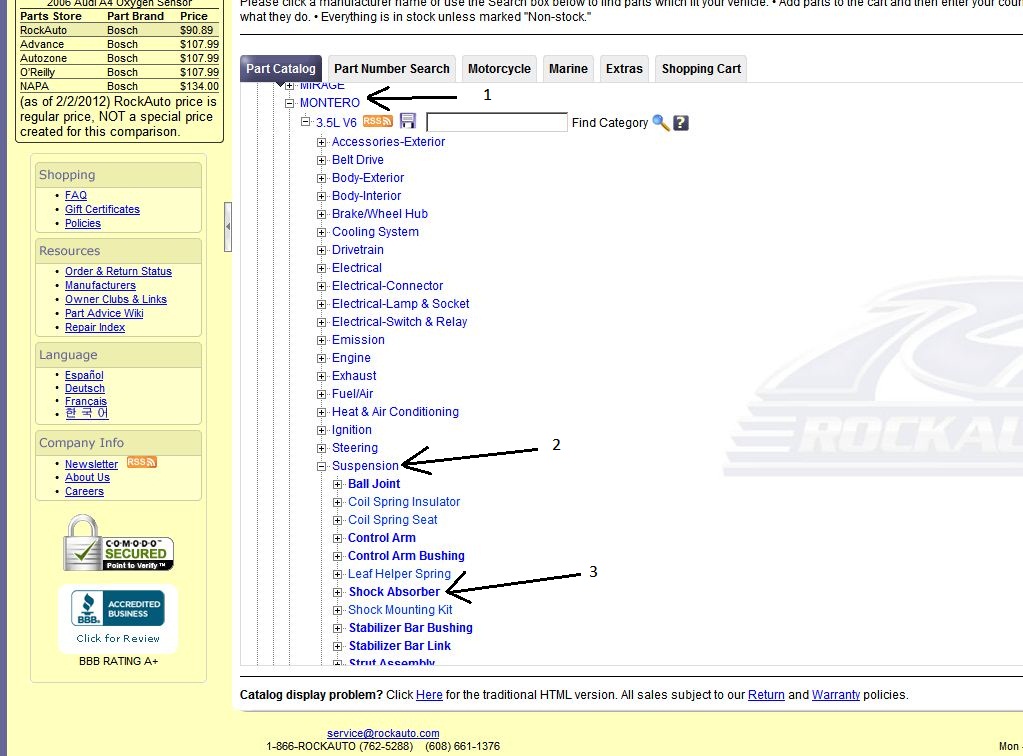Expand the Steering category plus box
This screenshot has height=756, width=1023.
[x=321, y=448]
